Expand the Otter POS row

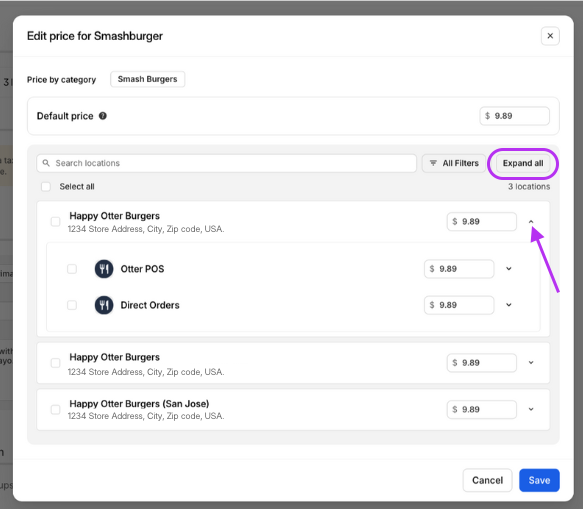tap(509, 268)
